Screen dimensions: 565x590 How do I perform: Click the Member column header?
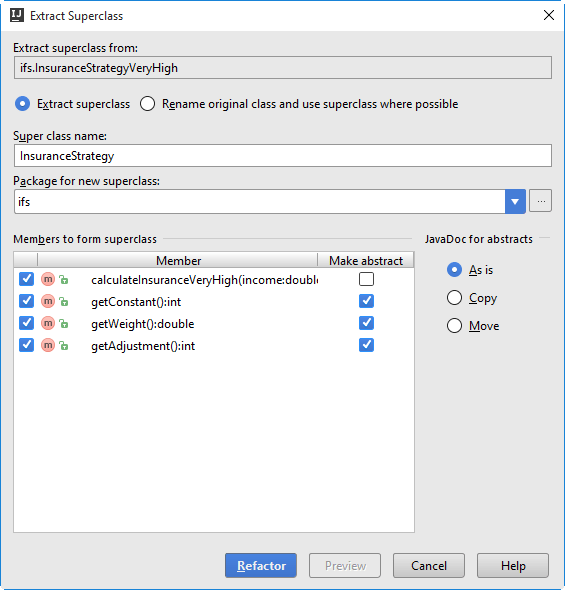tap(178, 260)
